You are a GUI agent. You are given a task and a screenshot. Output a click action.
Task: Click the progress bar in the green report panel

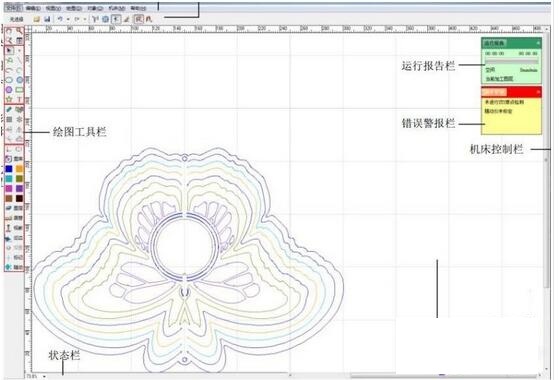(512, 62)
